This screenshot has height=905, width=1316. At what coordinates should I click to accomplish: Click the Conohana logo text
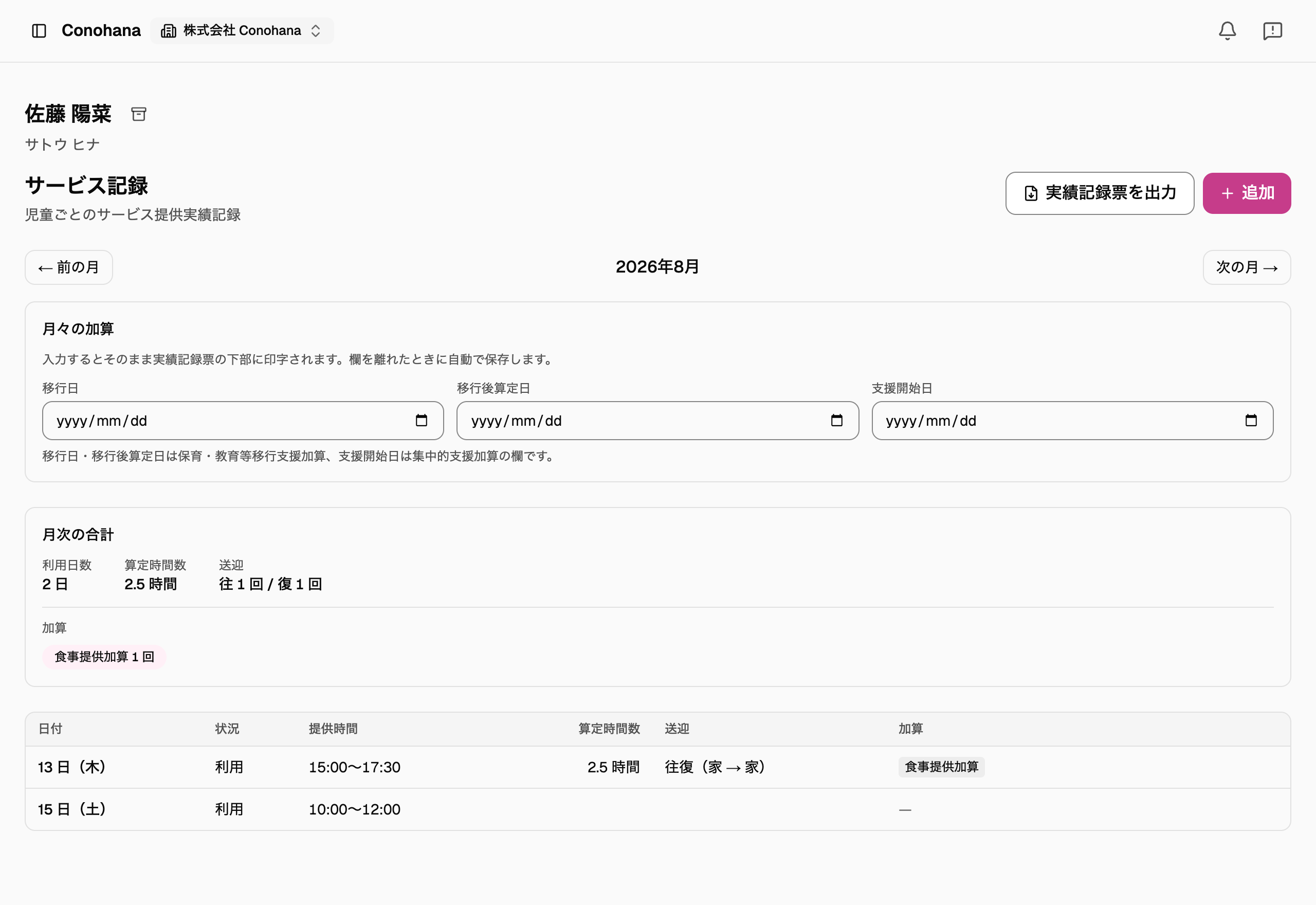pos(101,31)
